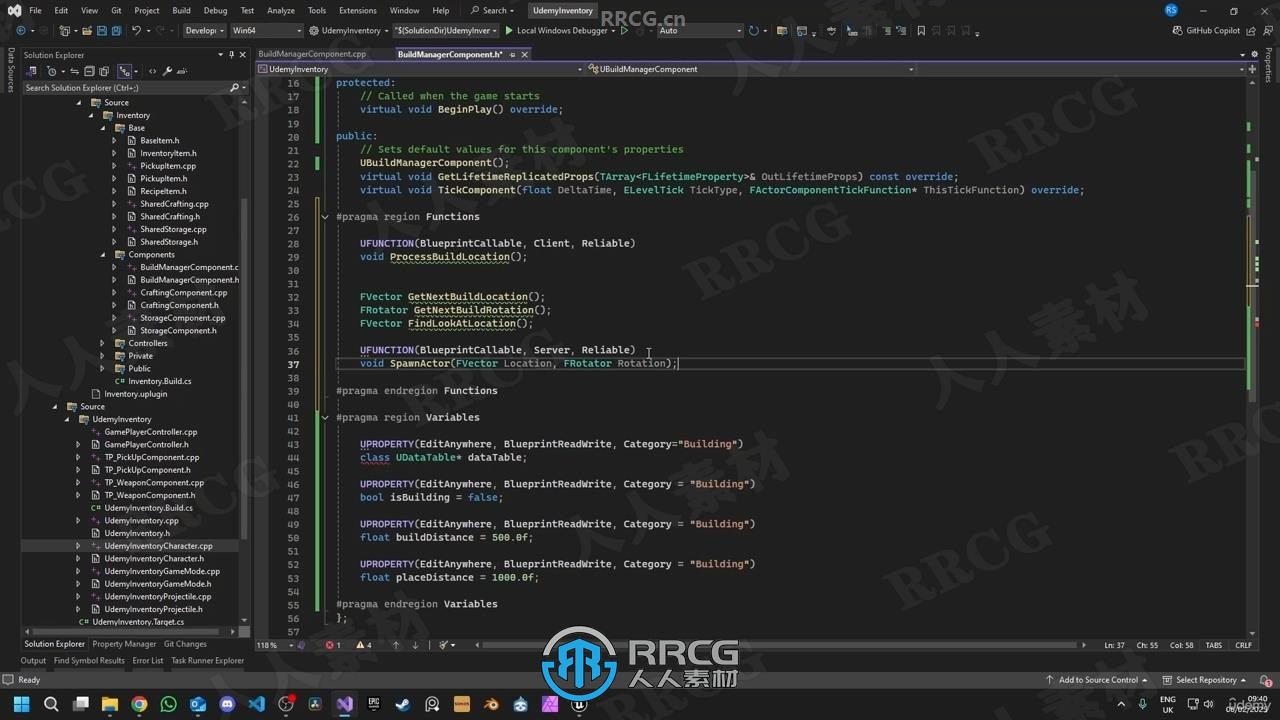The width and height of the screenshot is (1280, 720).
Task: Open Unreal Engine from the Windows taskbar
Action: tap(579, 705)
